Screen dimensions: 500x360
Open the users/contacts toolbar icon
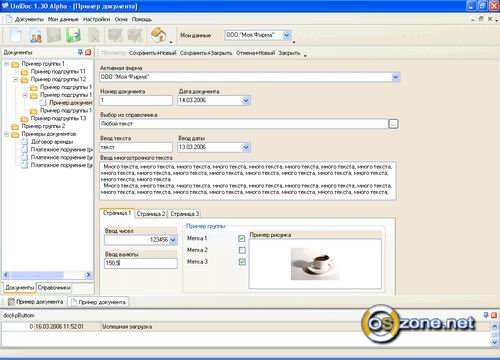(36, 35)
